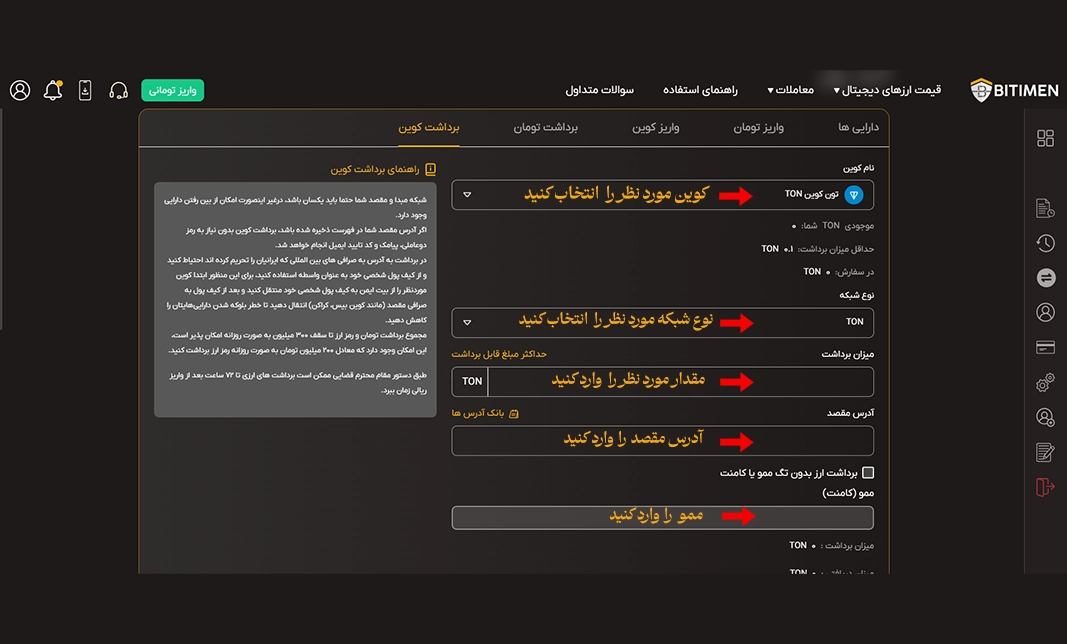The image size is (1067, 644).
Task: Expand قیمت ارزهای دیجیتال menu
Action: pyautogui.click(x=887, y=90)
